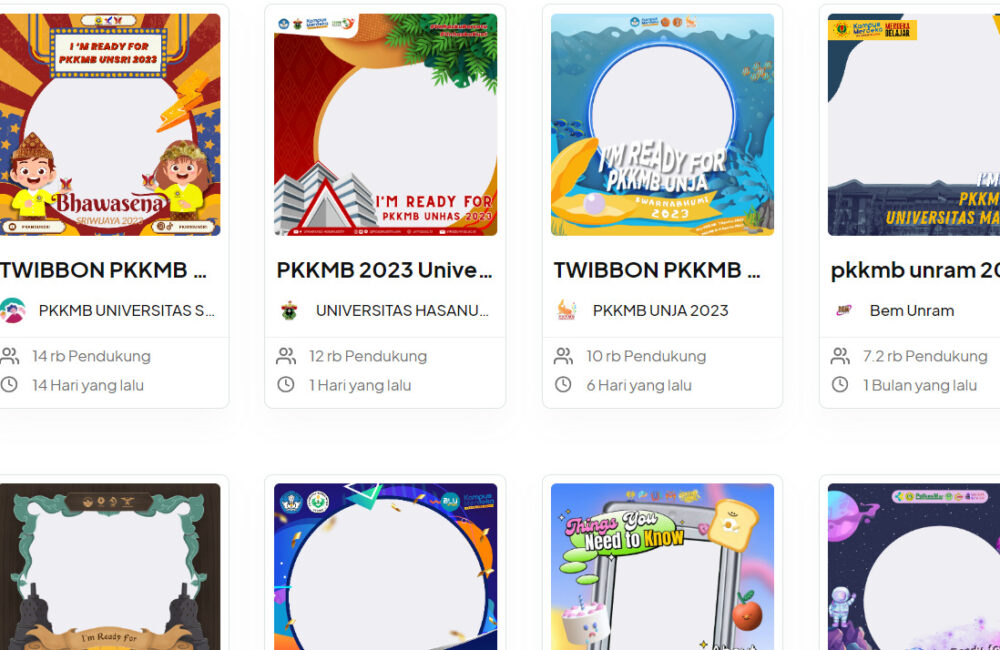The image size is (1000, 650).
Task: Click the Universitas Hasanuddin crest avatar icon
Action: click(x=289, y=311)
